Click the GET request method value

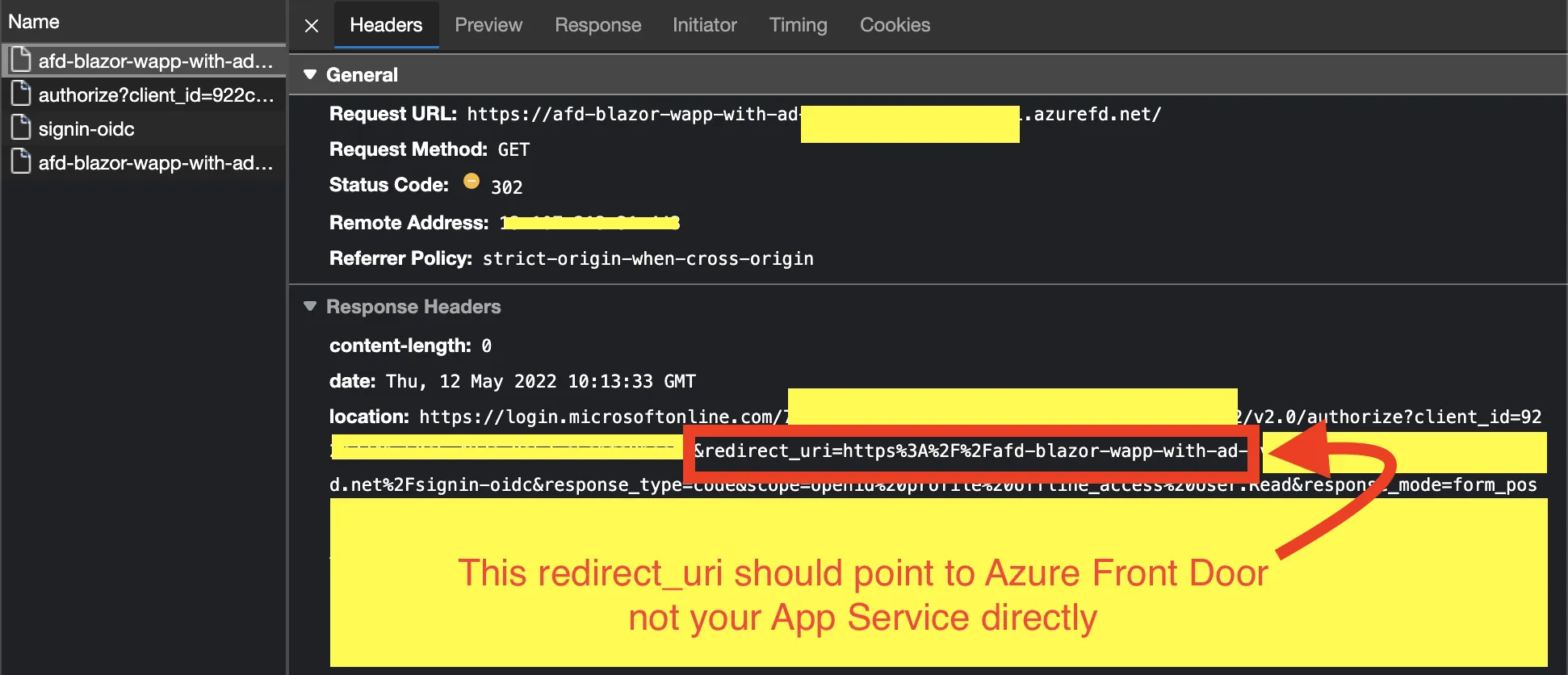click(x=514, y=149)
